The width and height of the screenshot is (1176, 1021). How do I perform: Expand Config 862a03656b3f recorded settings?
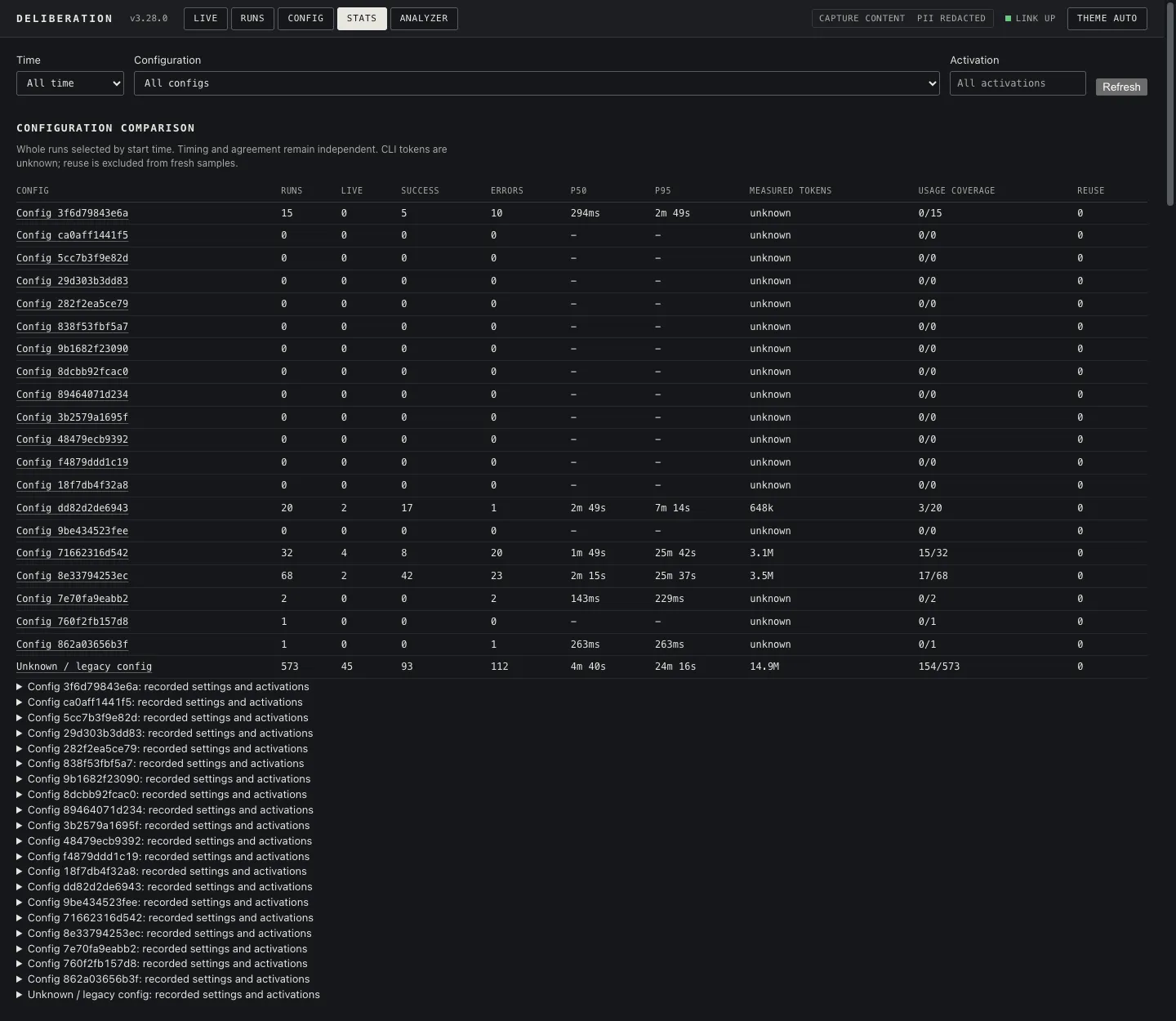163,979
